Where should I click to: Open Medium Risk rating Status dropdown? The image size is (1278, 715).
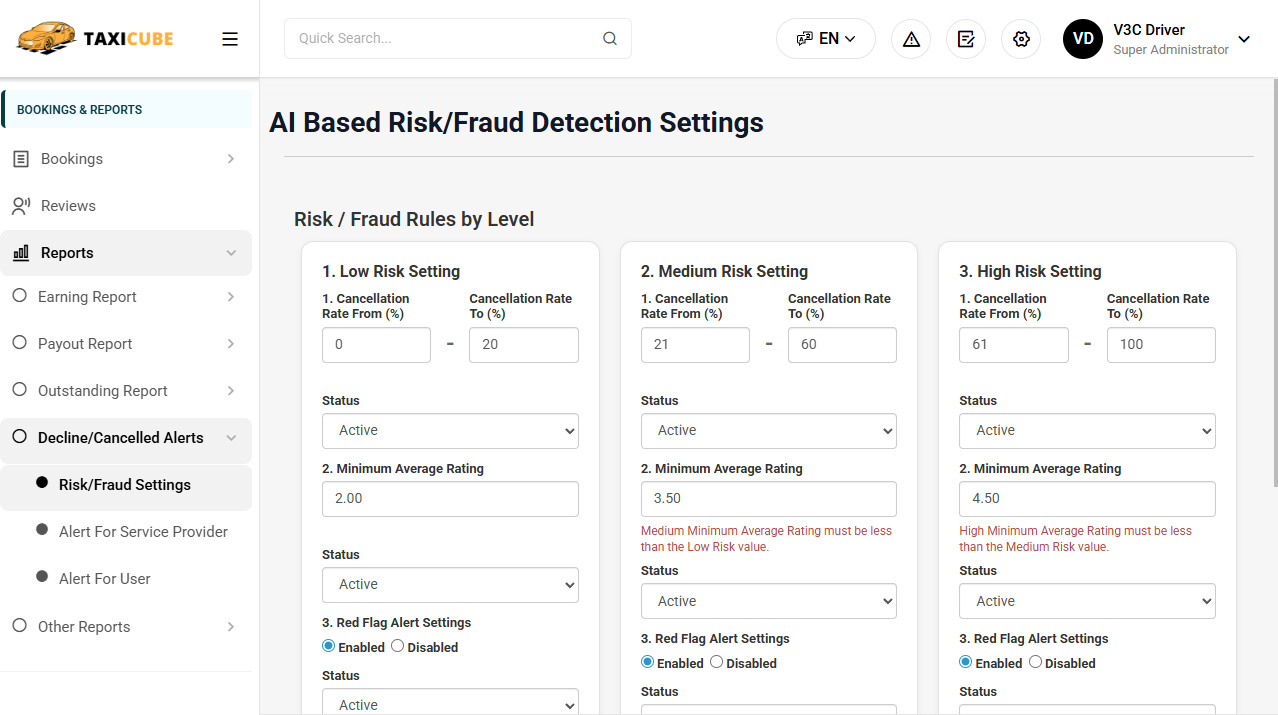pyautogui.click(x=769, y=601)
